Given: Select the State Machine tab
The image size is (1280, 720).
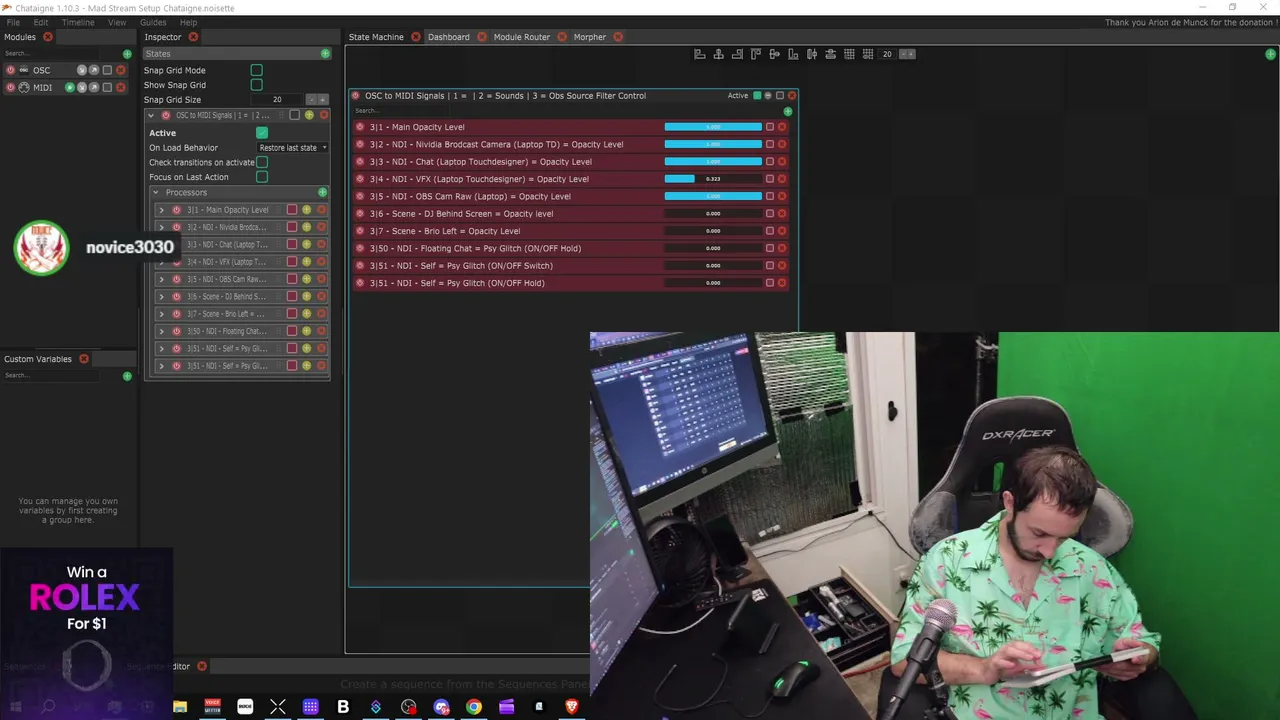Looking at the screenshot, I should point(376,37).
